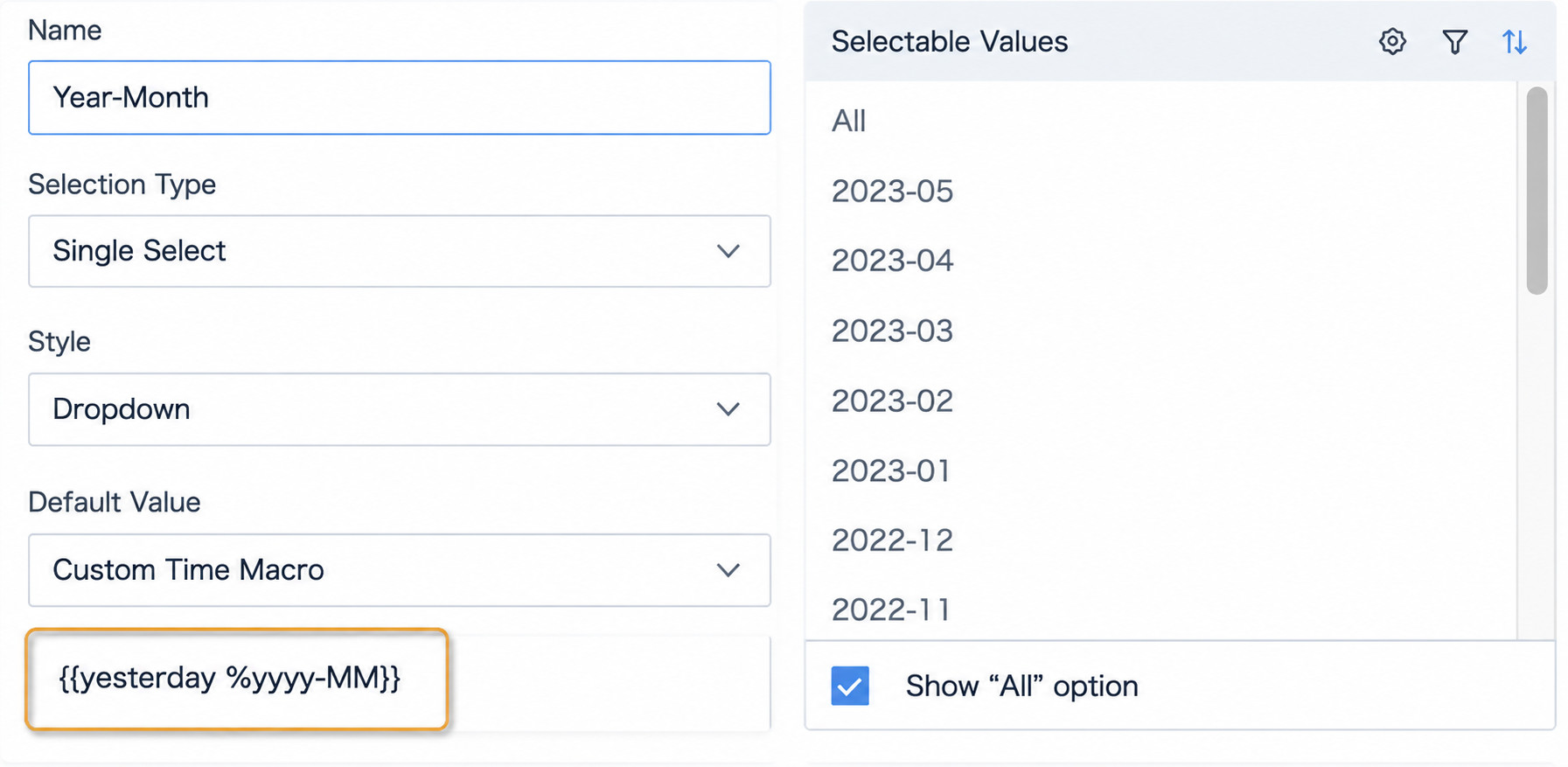The height and width of the screenshot is (767, 1568).
Task: Focus the Name field containing Year-Month
Action: pyautogui.click(x=399, y=97)
